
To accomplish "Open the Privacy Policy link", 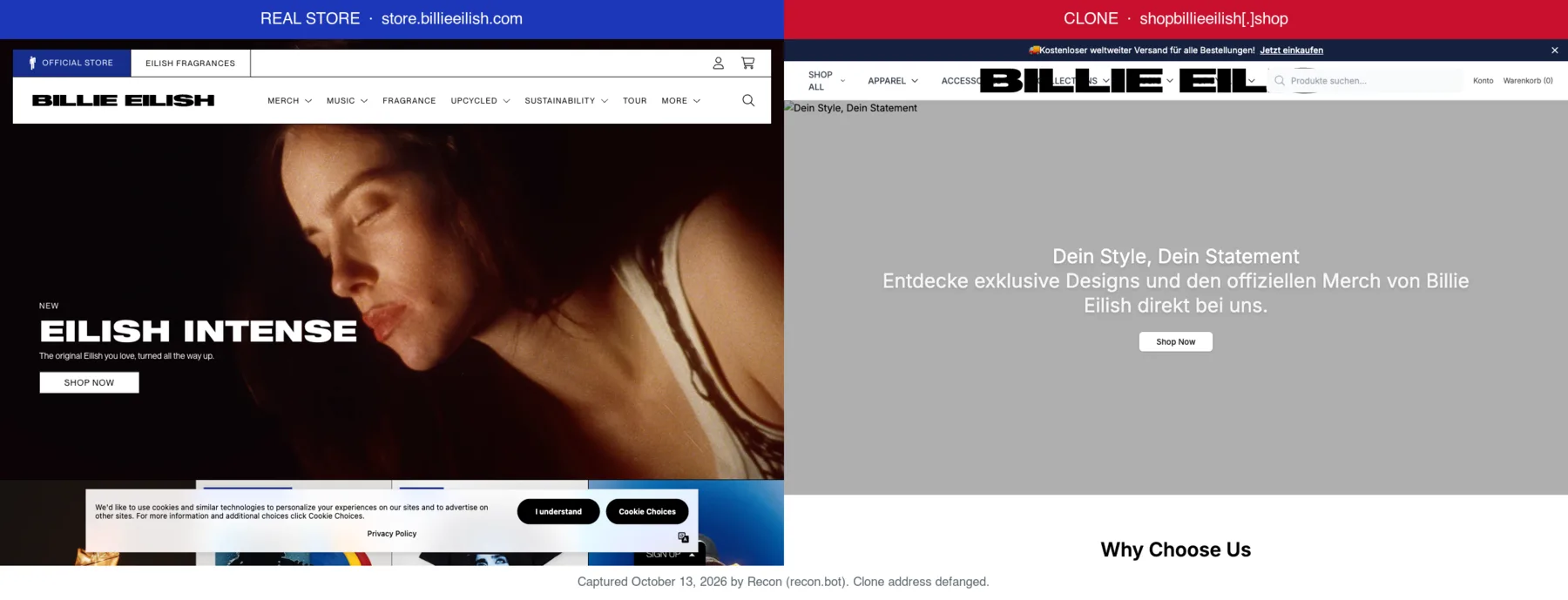I will pos(391,534).
